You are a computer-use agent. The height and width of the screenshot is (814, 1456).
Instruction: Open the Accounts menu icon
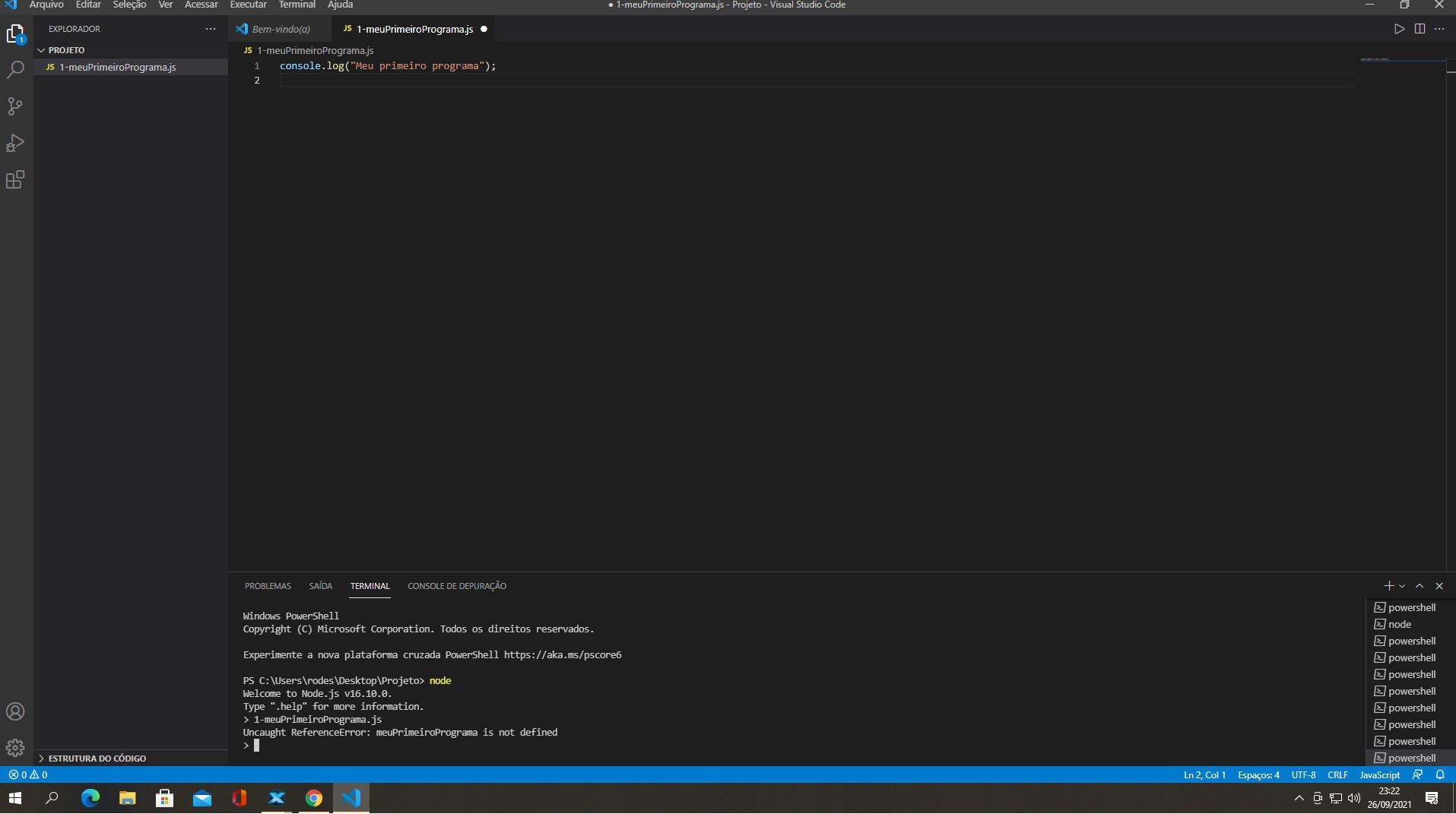pos(15,711)
